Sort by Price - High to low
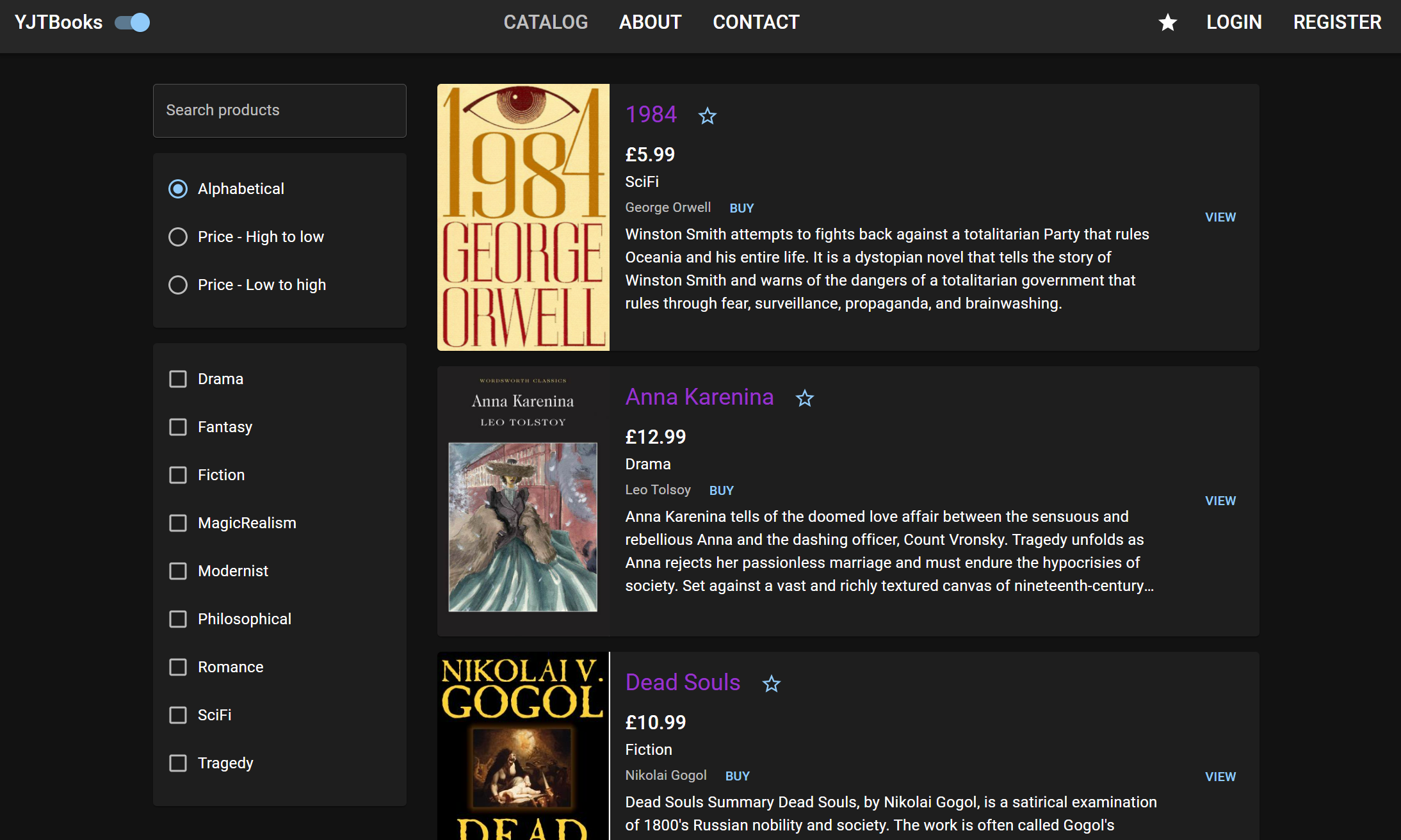 [177, 237]
